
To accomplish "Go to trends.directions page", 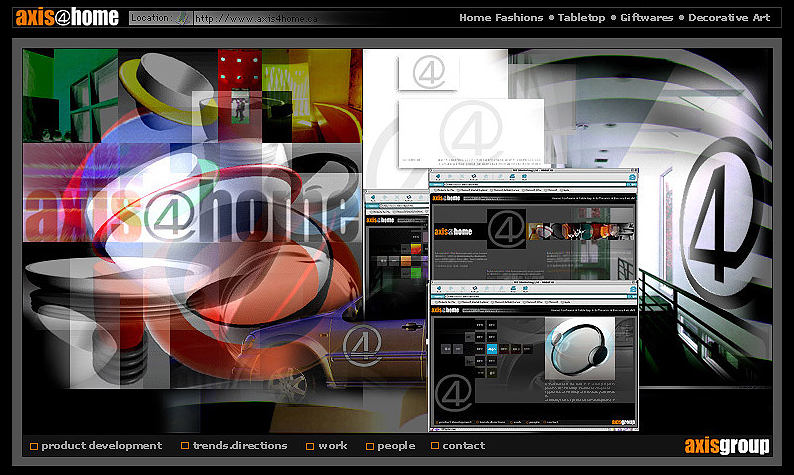I will pyautogui.click(x=234, y=446).
